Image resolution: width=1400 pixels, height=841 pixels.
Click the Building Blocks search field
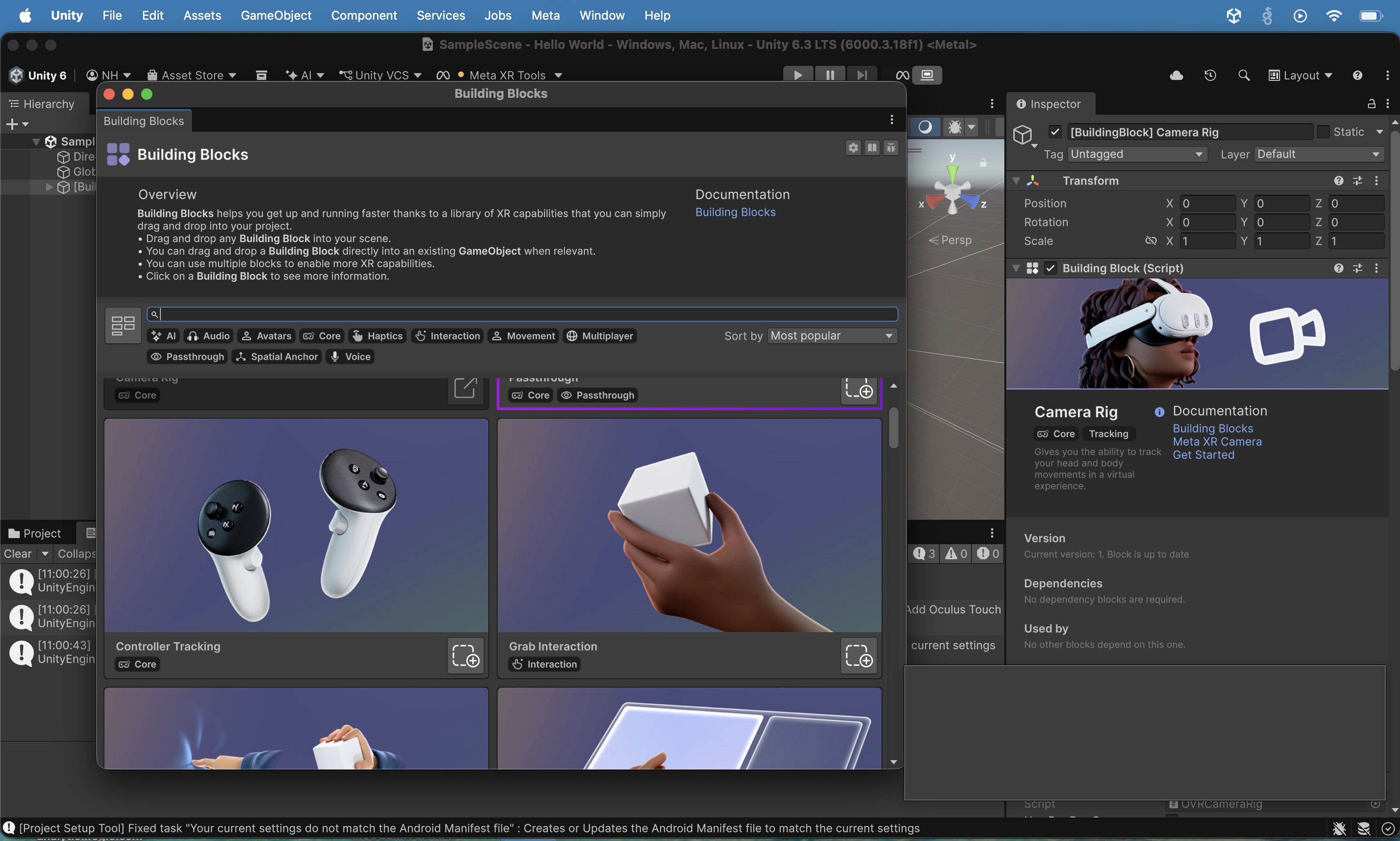(x=522, y=314)
